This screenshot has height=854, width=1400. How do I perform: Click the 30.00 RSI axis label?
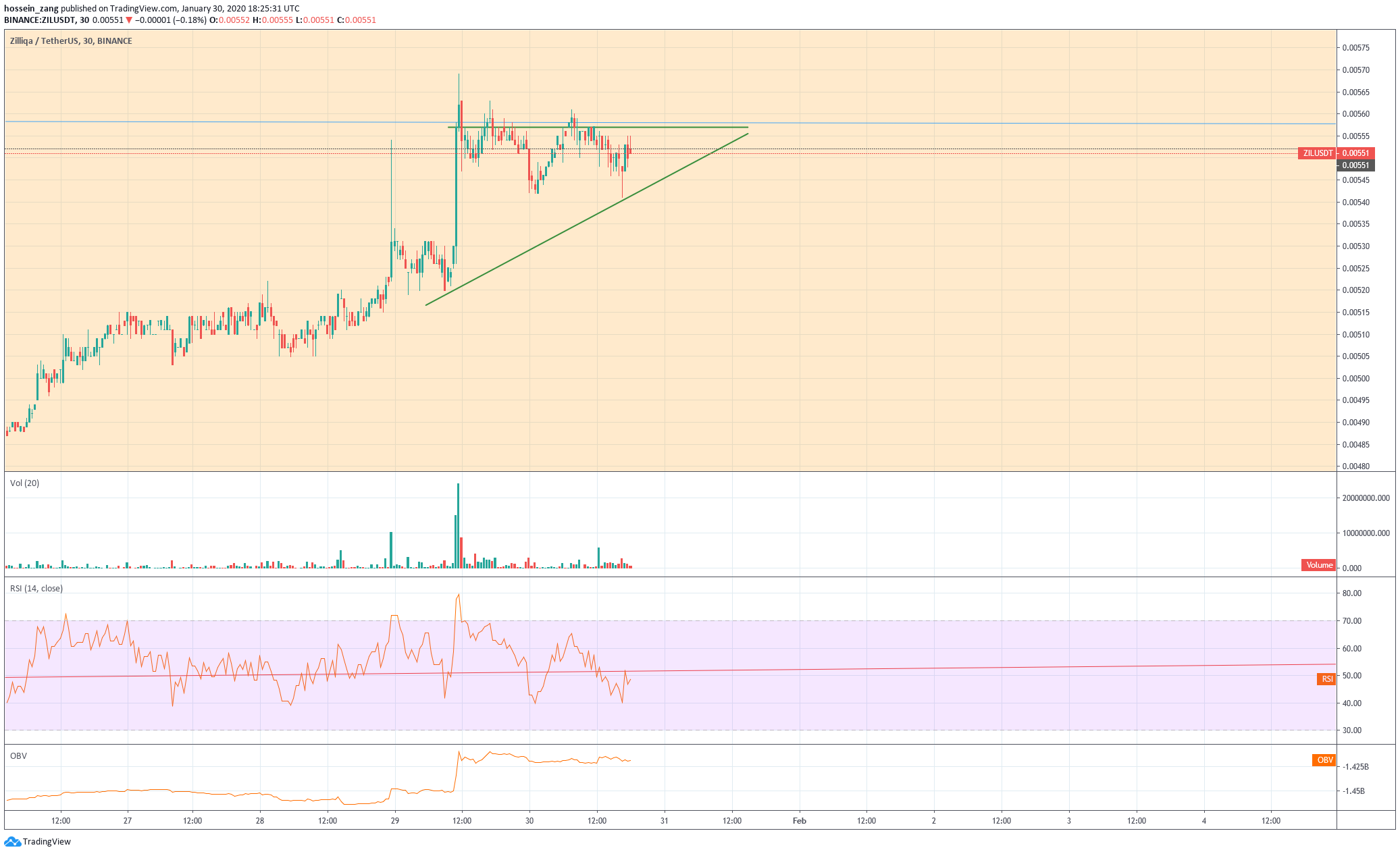click(x=1352, y=730)
